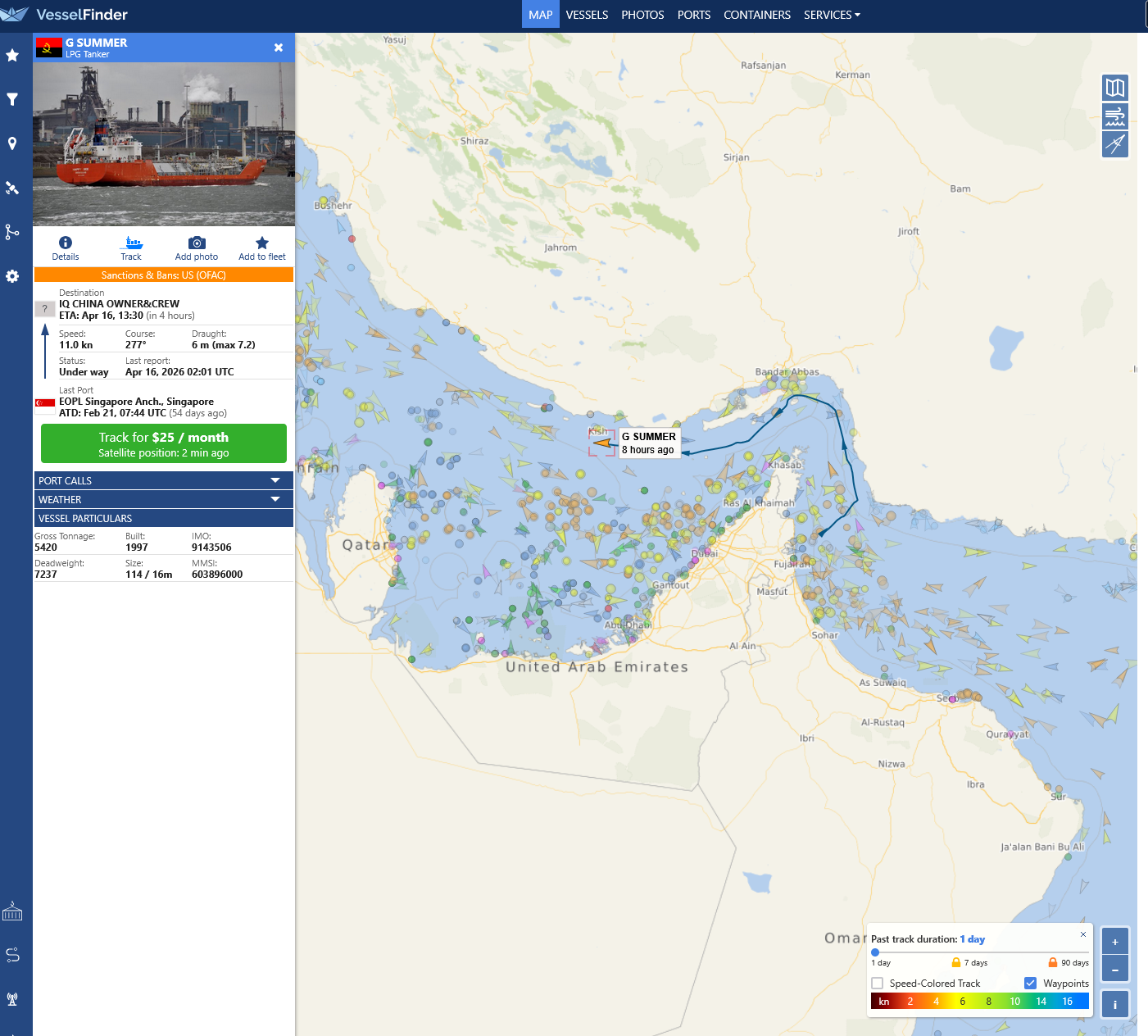1148x1036 pixels.
Task: Click the port container icon in sidebar
Action: [12, 911]
